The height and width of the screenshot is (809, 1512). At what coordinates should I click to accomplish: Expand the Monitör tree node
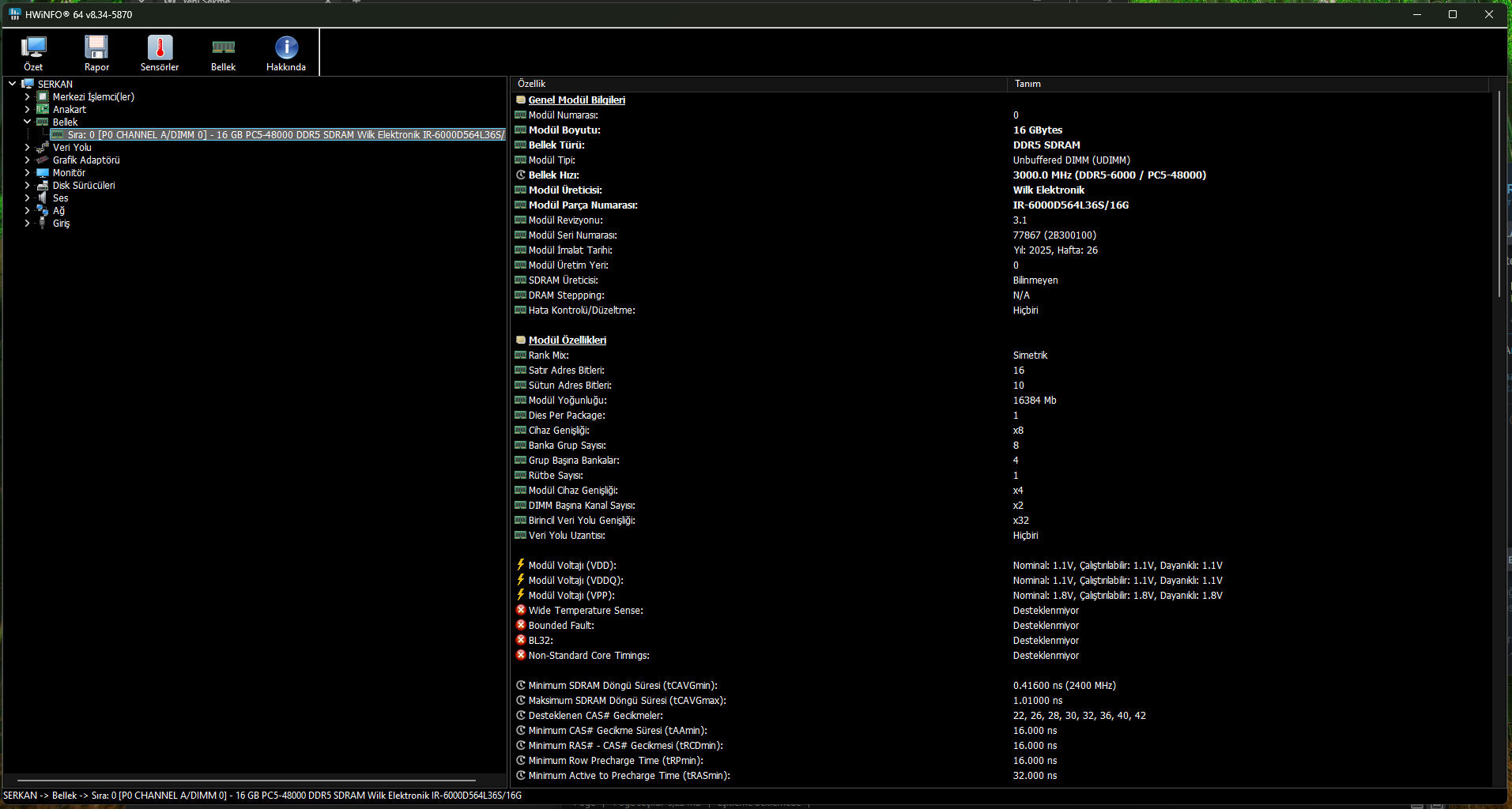click(28, 172)
